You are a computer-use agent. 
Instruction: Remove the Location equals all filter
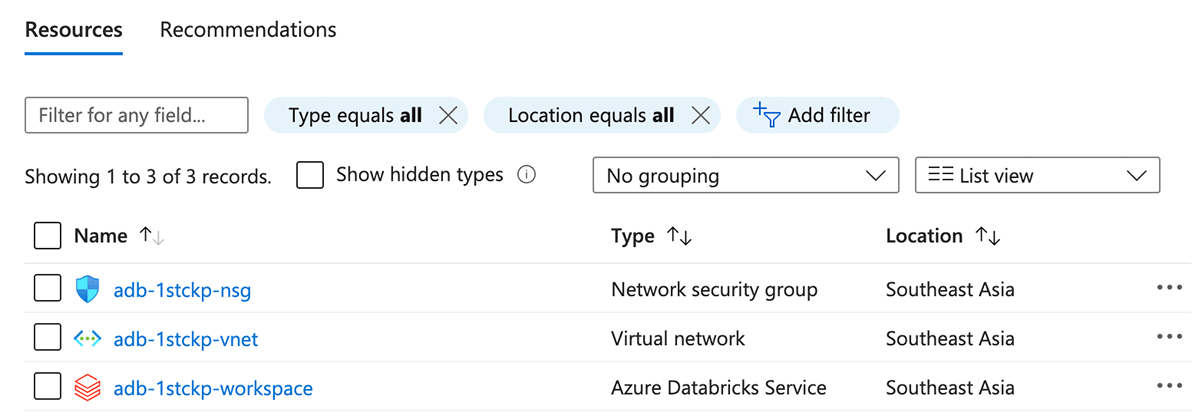click(x=700, y=116)
